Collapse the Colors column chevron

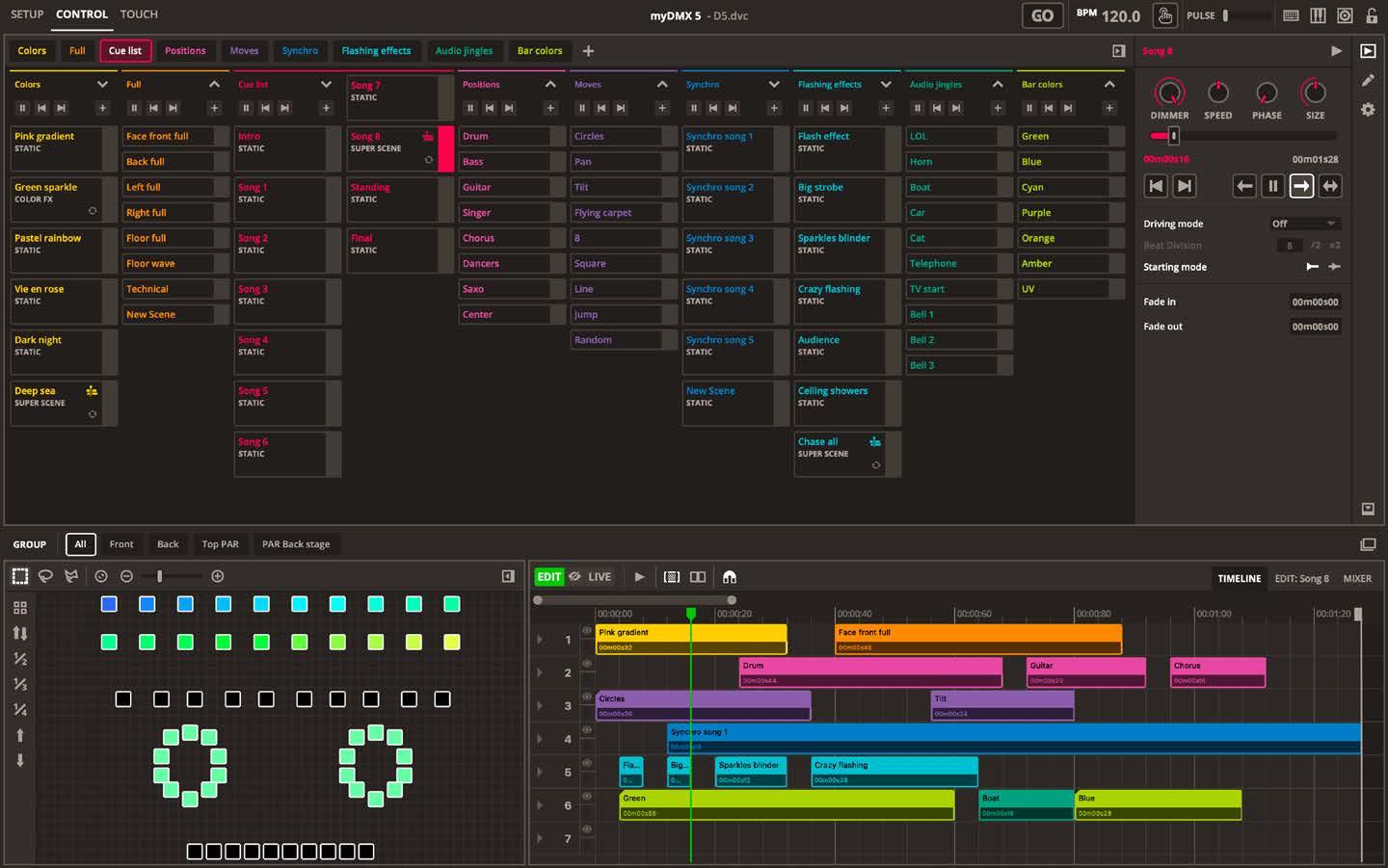[102, 85]
